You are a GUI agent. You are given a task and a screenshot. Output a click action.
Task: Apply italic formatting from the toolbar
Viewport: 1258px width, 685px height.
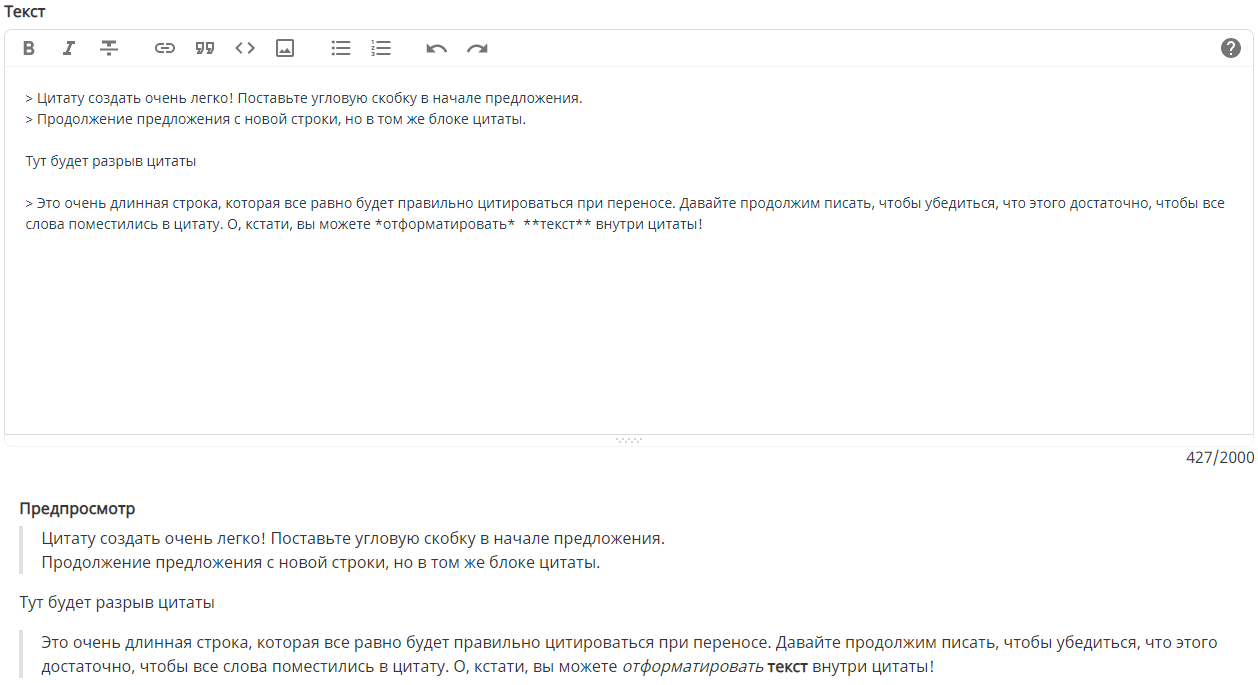[x=69, y=48]
